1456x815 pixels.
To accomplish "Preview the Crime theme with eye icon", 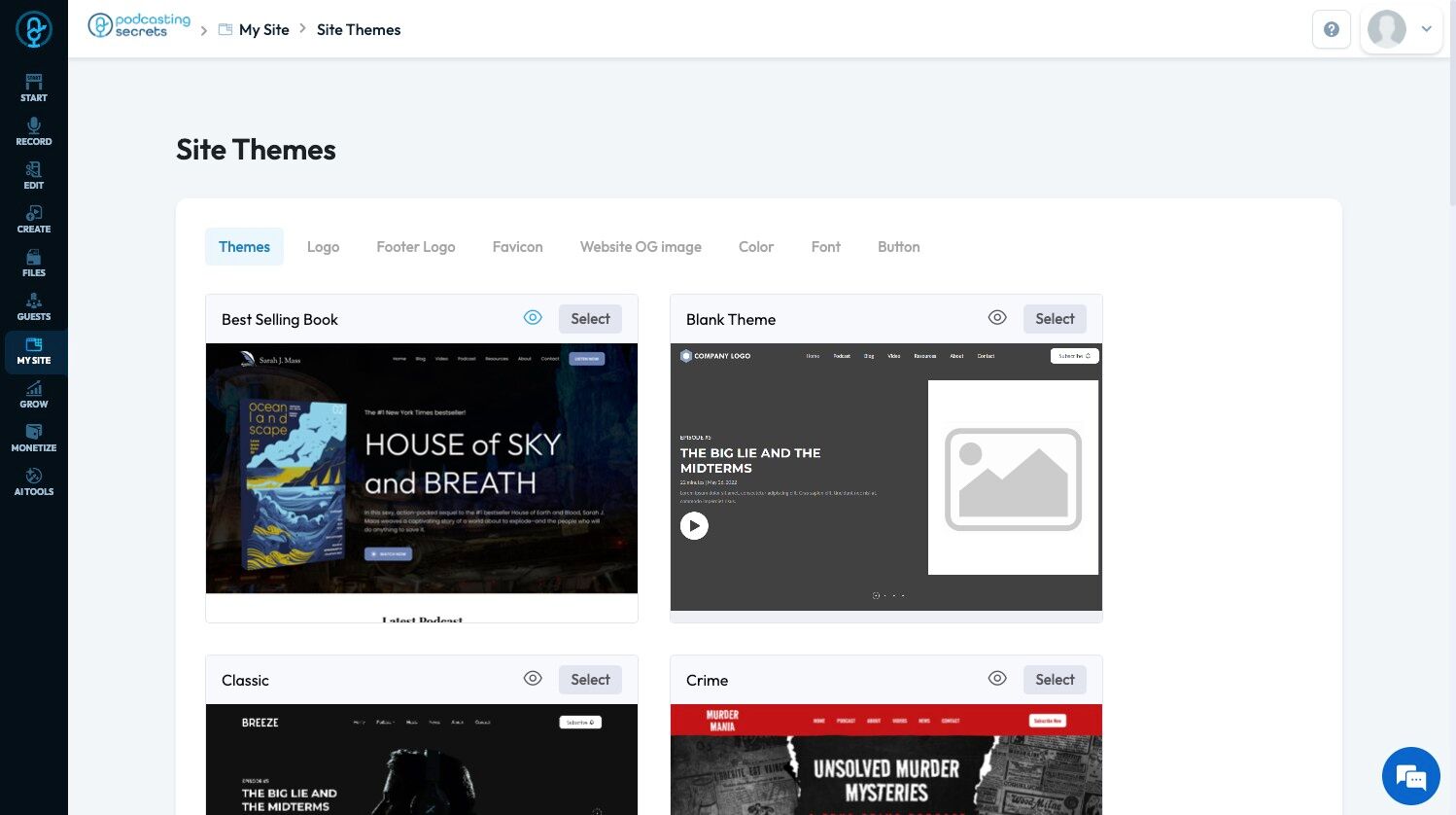I will pyautogui.click(x=997, y=679).
